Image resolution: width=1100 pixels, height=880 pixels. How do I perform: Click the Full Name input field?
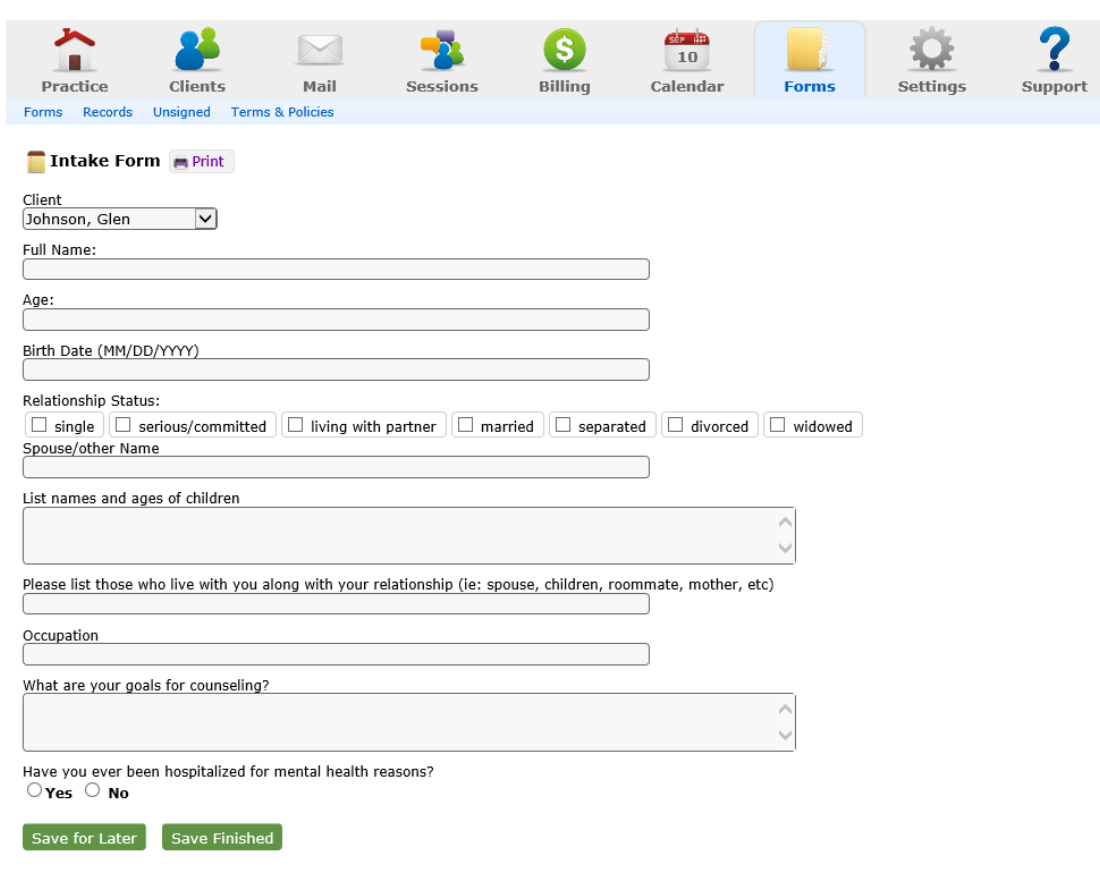tap(336, 269)
